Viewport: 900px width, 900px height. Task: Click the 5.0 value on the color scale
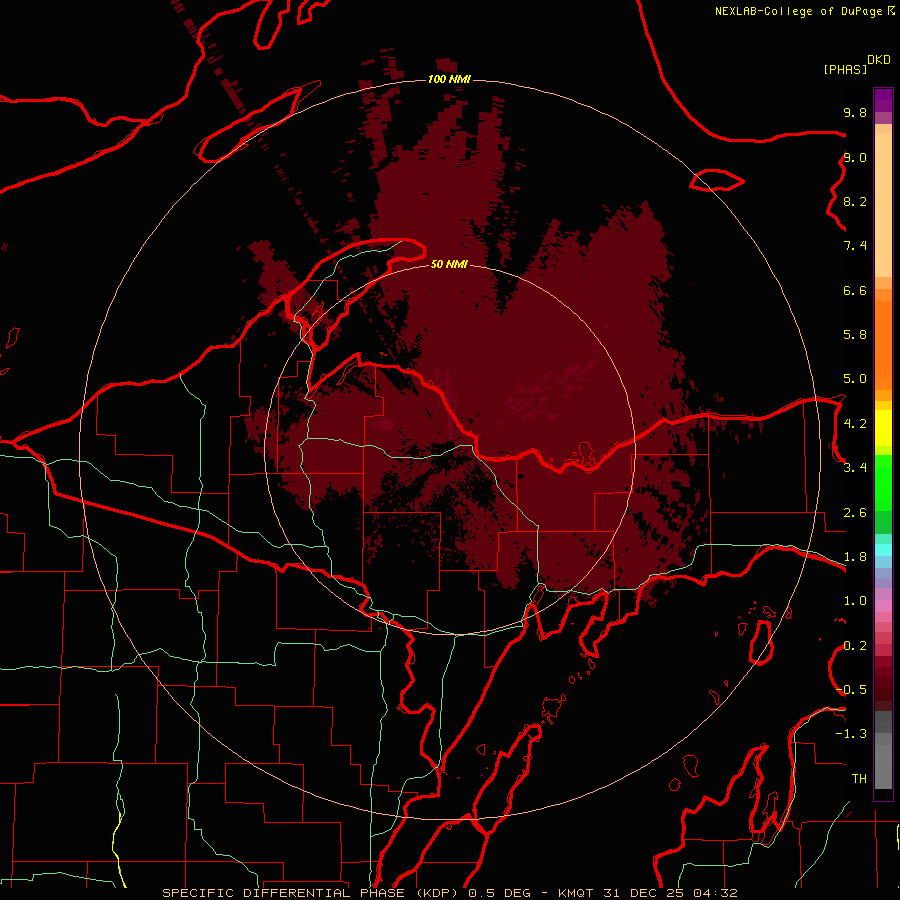855,379
